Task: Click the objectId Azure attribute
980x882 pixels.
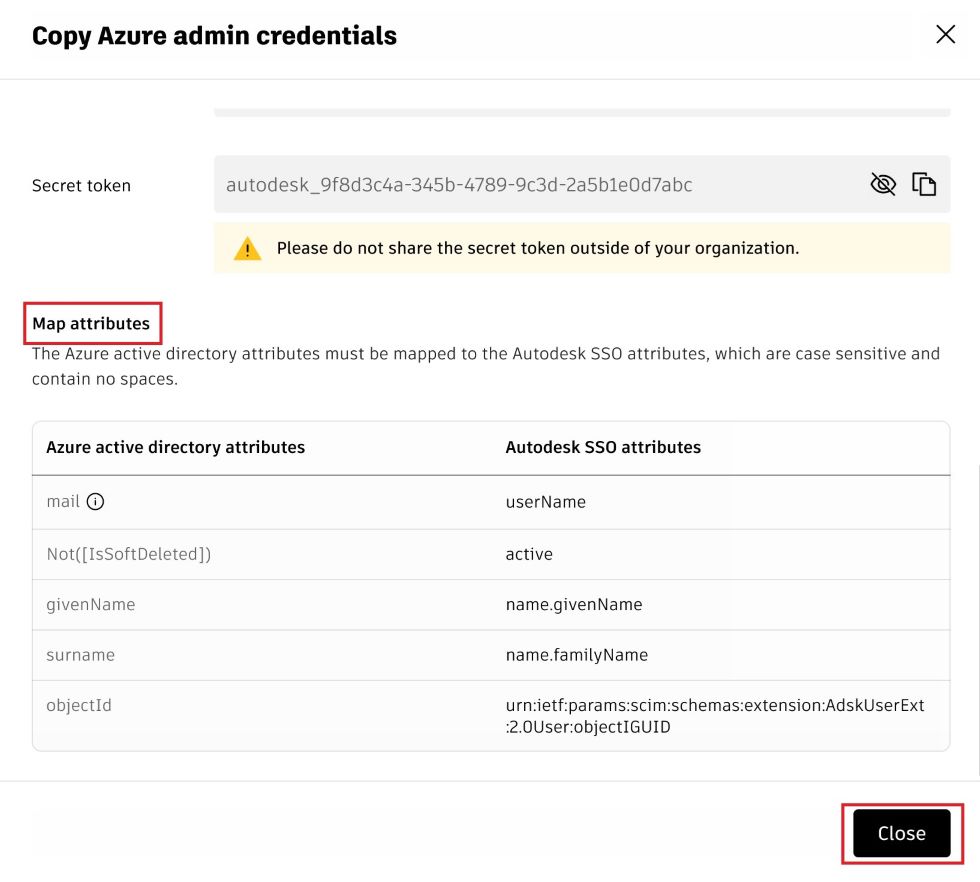Action: tap(79, 705)
